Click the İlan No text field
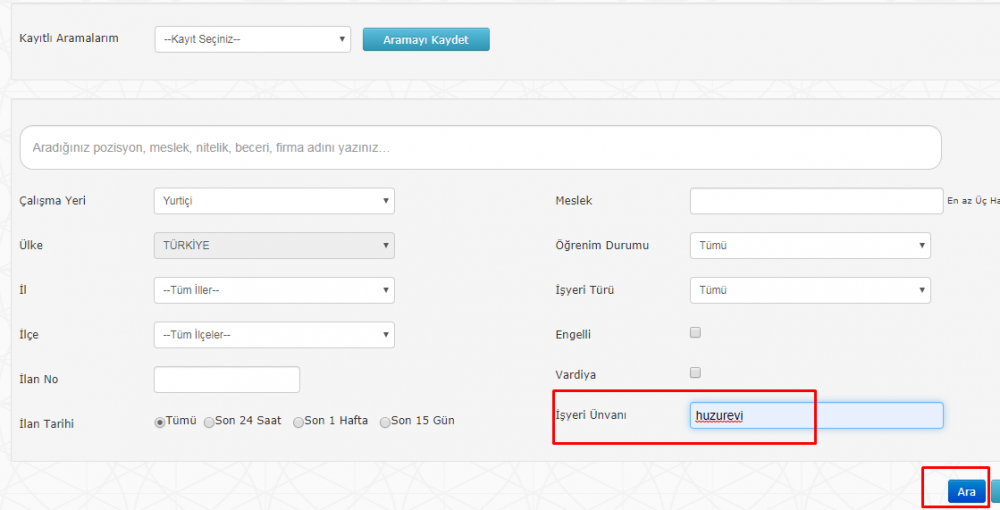1000x510 pixels. 226,379
